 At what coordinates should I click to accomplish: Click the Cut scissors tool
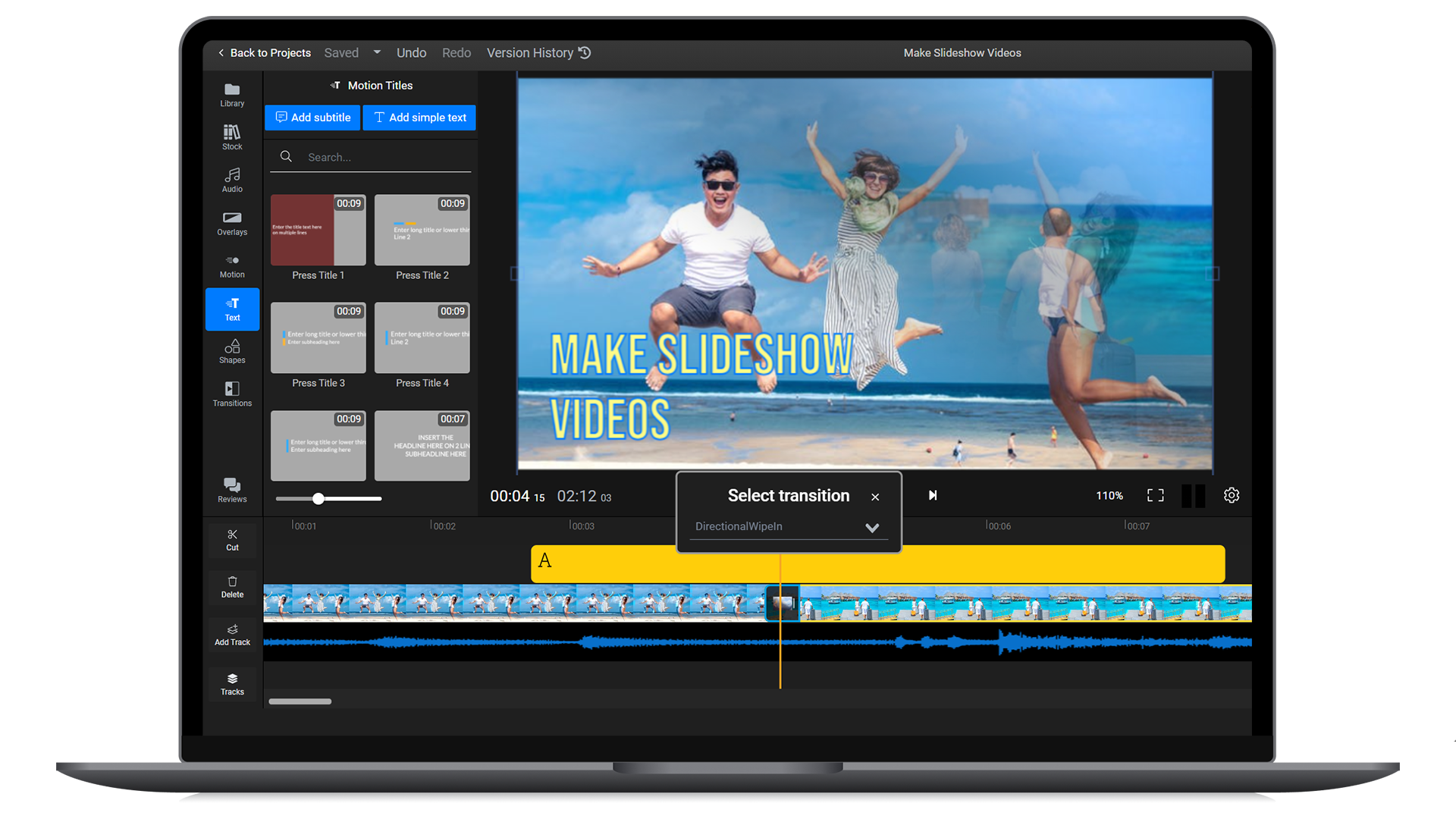pyautogui.click(x=232, y=540)
